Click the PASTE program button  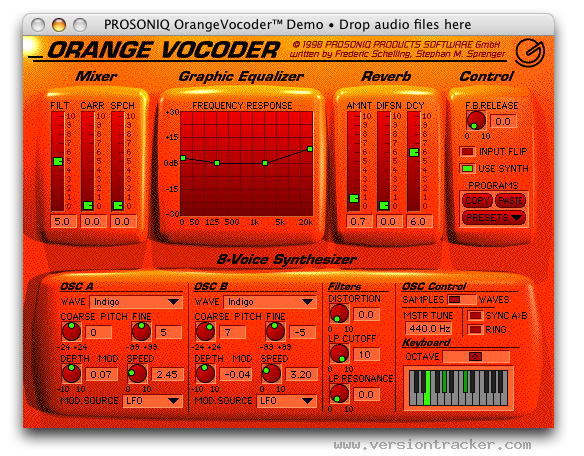(x=510, y=201)
